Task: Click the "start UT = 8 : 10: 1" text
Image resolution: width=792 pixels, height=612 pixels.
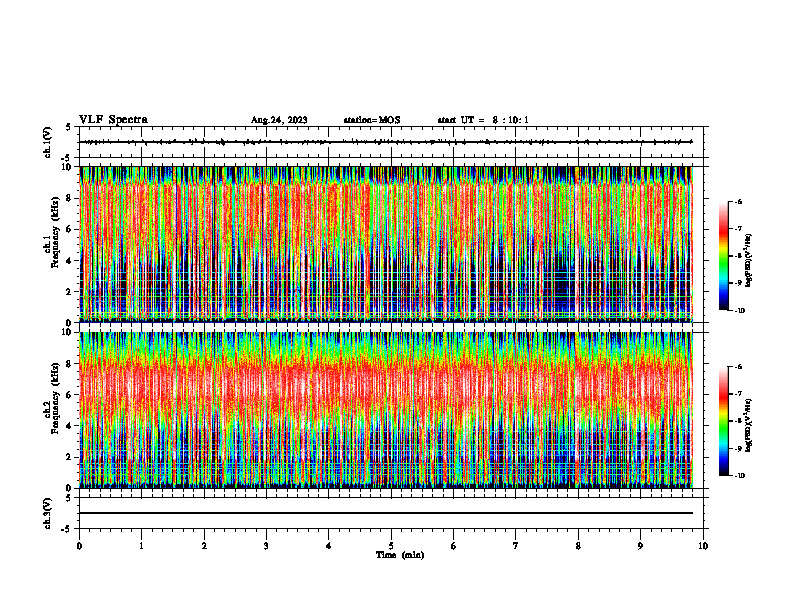Action: coord(483,120)
